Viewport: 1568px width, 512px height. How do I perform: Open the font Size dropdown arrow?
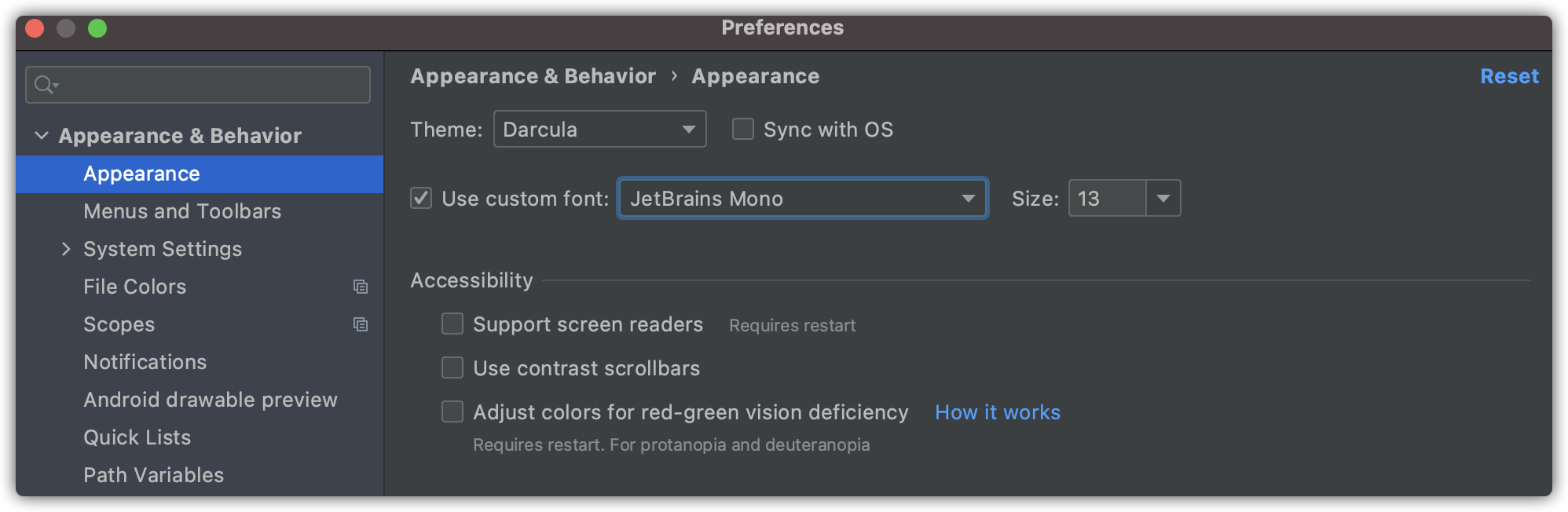[x=1163, y=198]
